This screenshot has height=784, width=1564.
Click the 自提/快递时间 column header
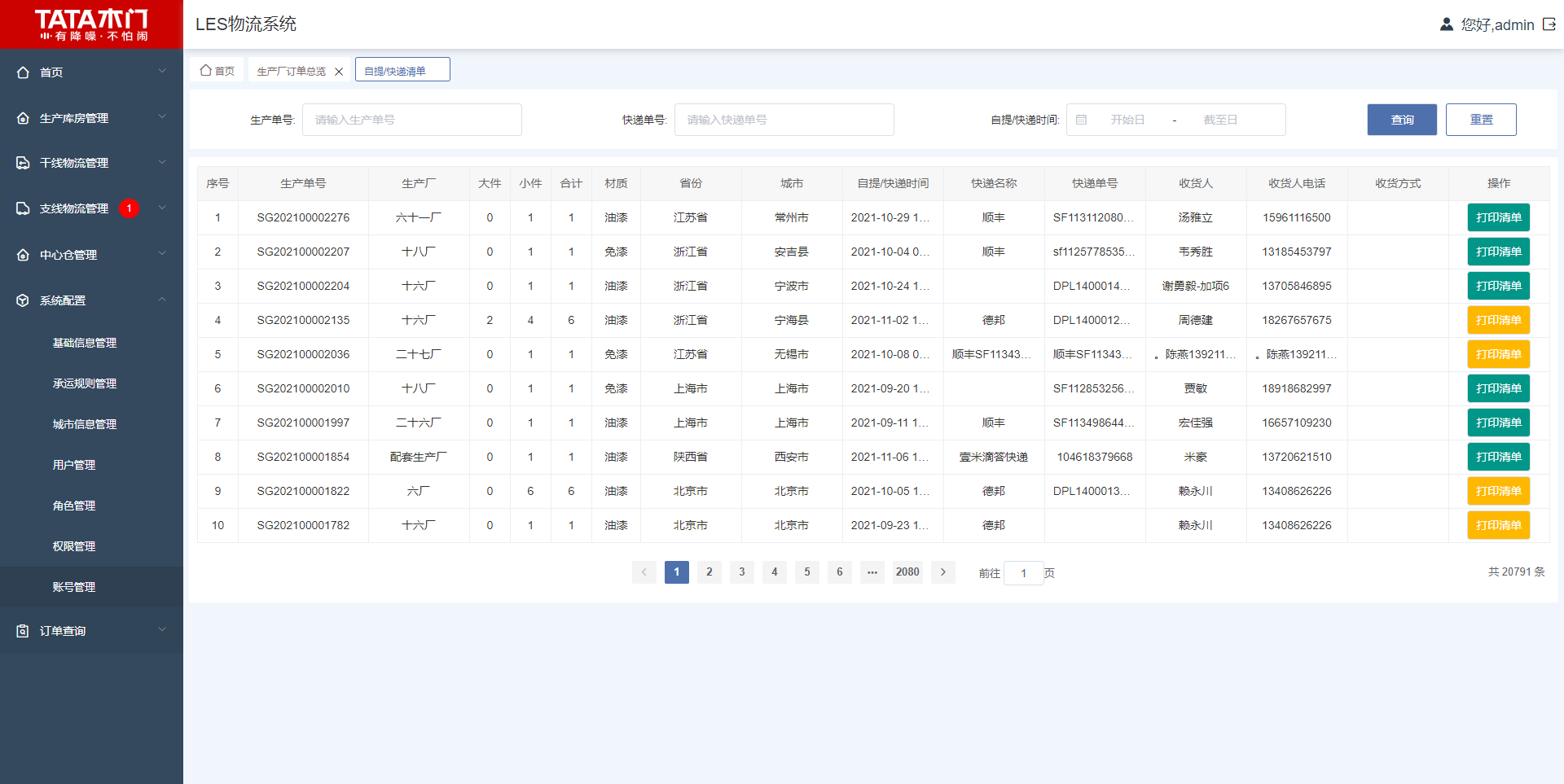click(x=893, y=183)
